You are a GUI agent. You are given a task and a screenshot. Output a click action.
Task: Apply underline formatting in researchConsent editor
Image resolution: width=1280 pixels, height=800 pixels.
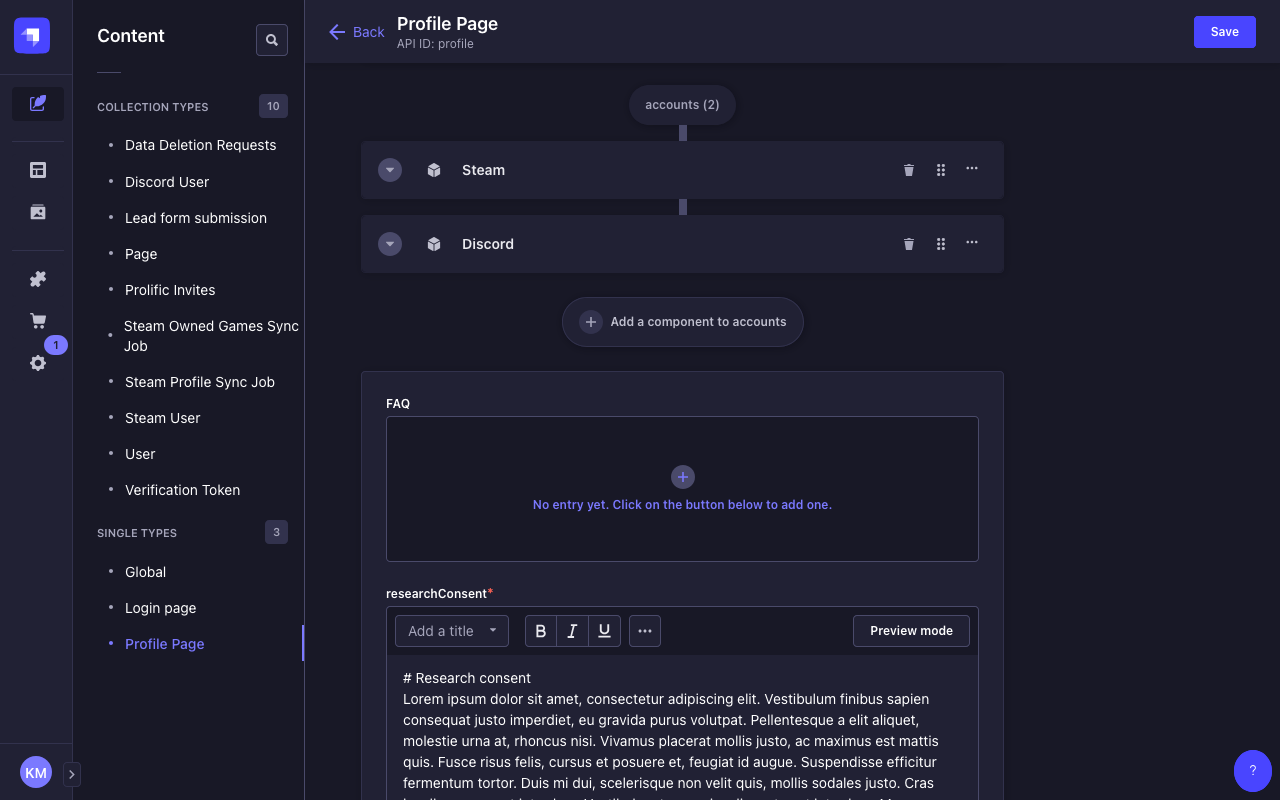pos(604,631)
